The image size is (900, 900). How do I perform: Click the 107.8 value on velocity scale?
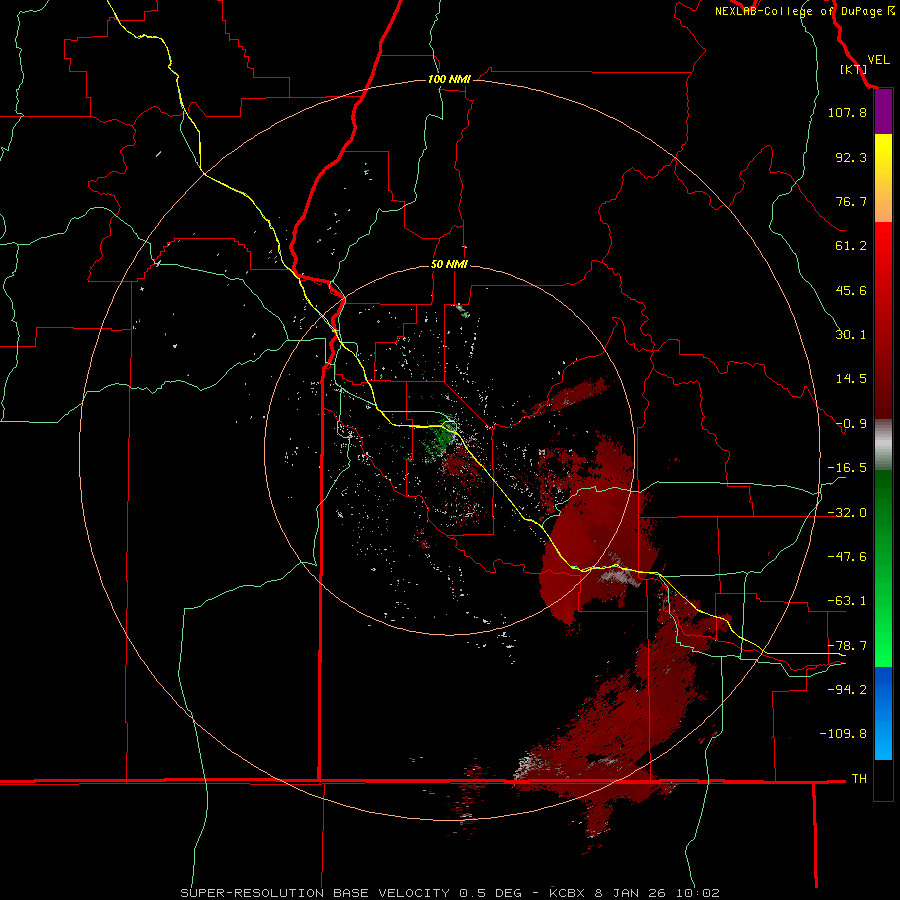tap(847, 112)
